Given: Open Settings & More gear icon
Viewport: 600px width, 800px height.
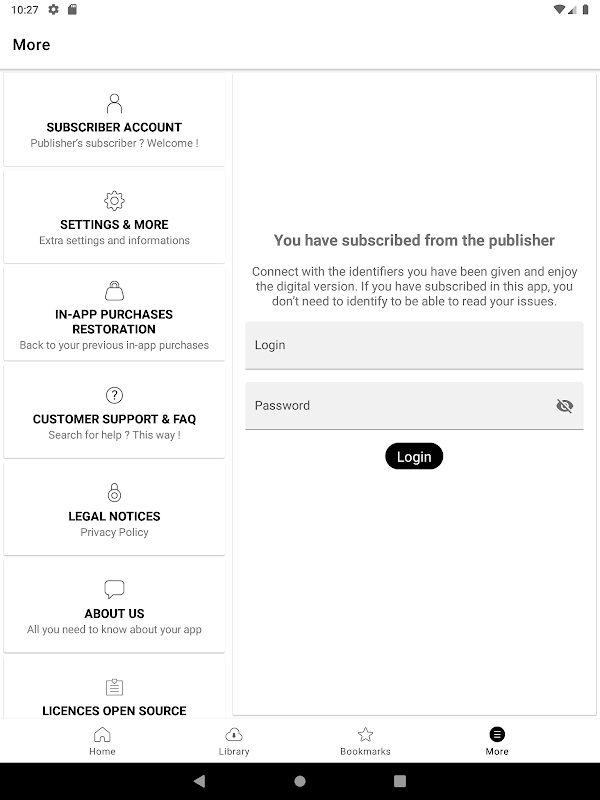Looking at the screenshot, I should 114,200.
